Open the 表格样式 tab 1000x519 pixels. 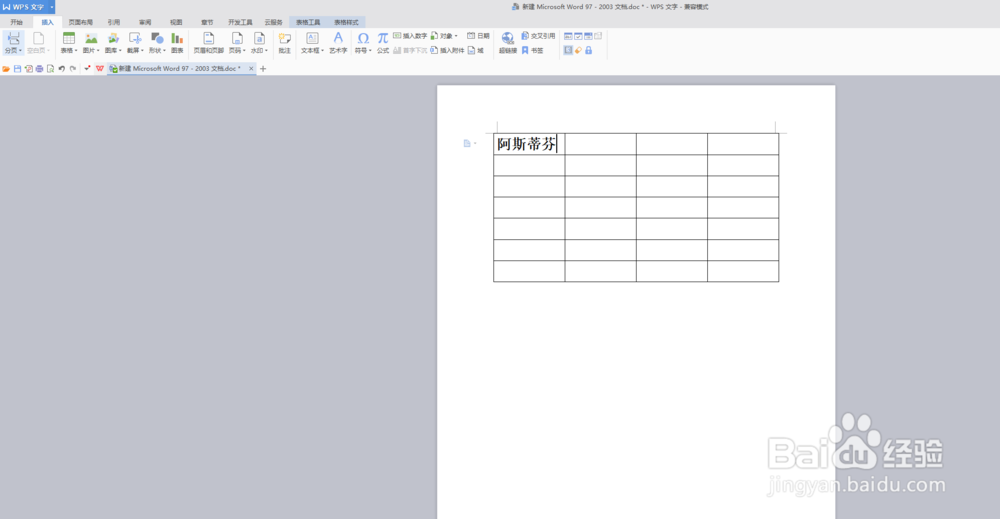[x=346, y=22]
